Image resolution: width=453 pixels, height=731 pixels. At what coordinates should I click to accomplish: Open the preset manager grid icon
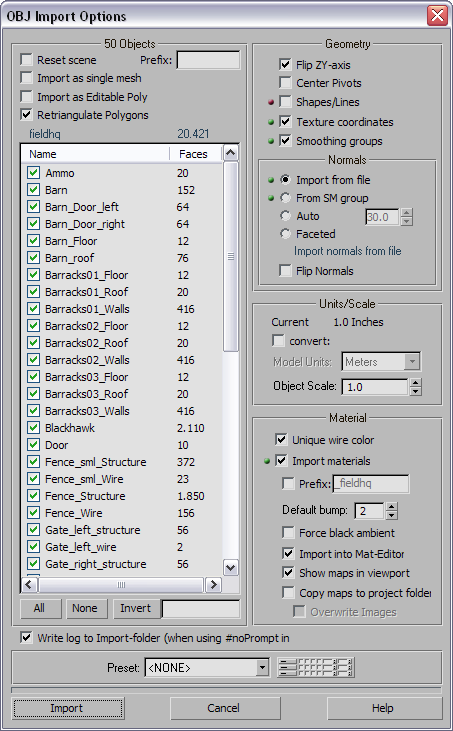pos(316,667)
